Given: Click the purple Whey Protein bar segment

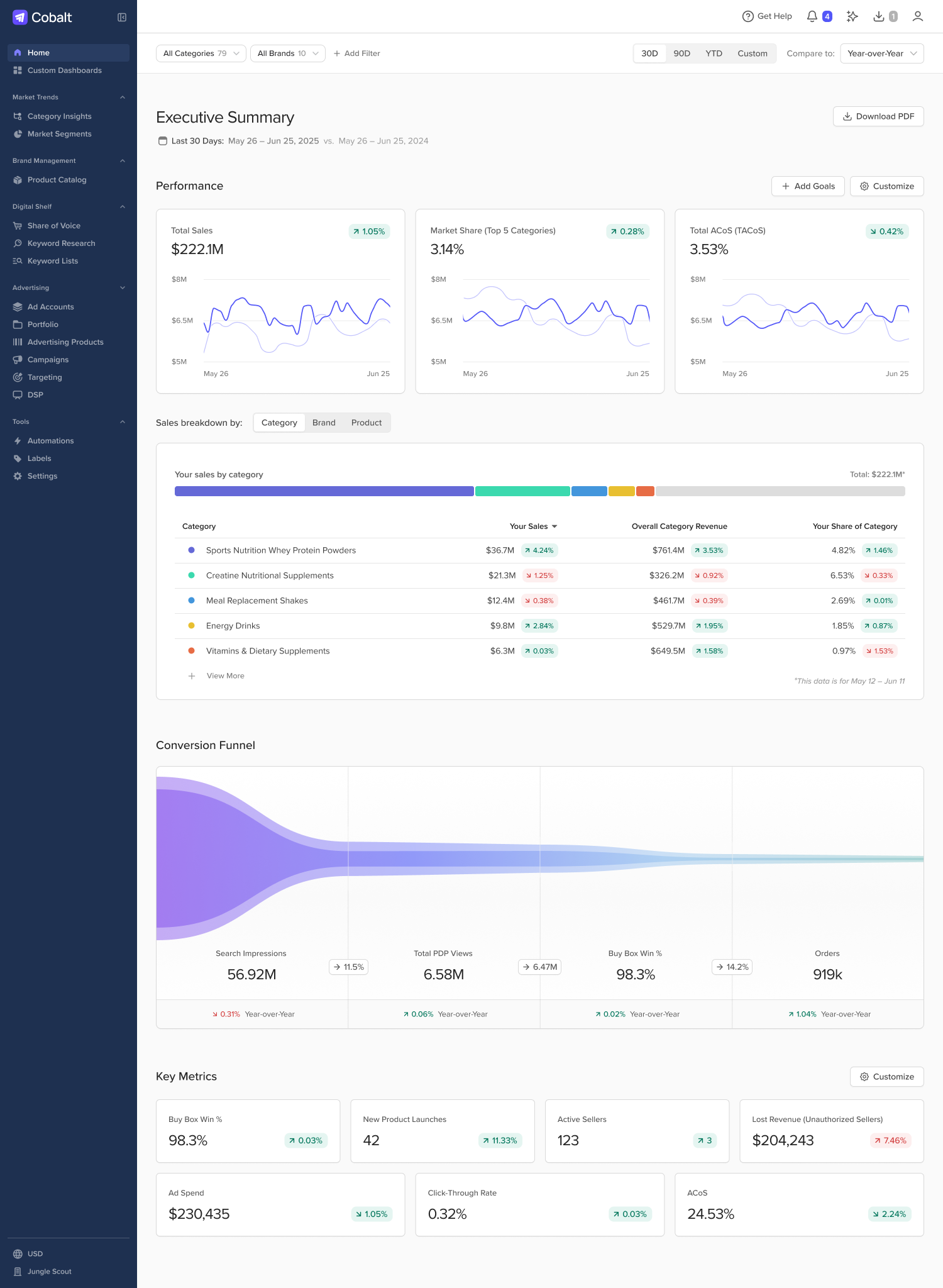Looking at the screenshot, I should point(324,491).
